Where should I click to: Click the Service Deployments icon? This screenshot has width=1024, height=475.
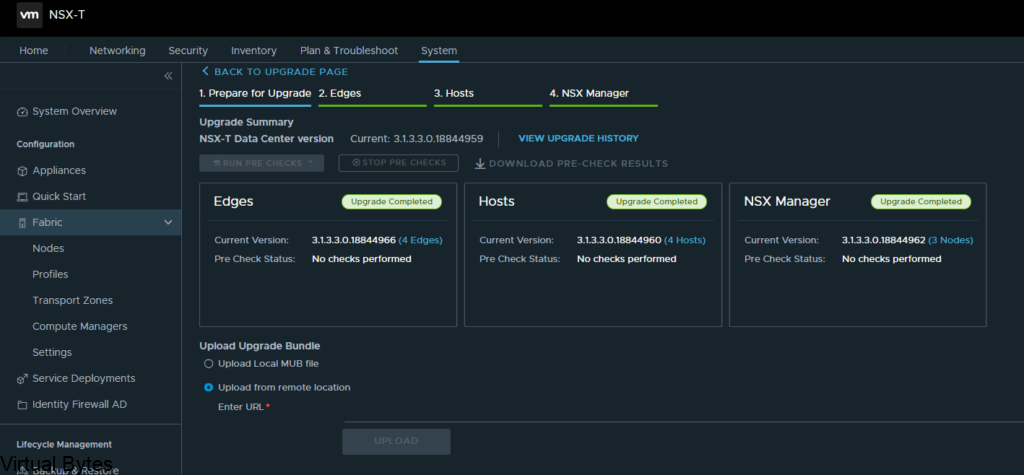pos(22,379)
